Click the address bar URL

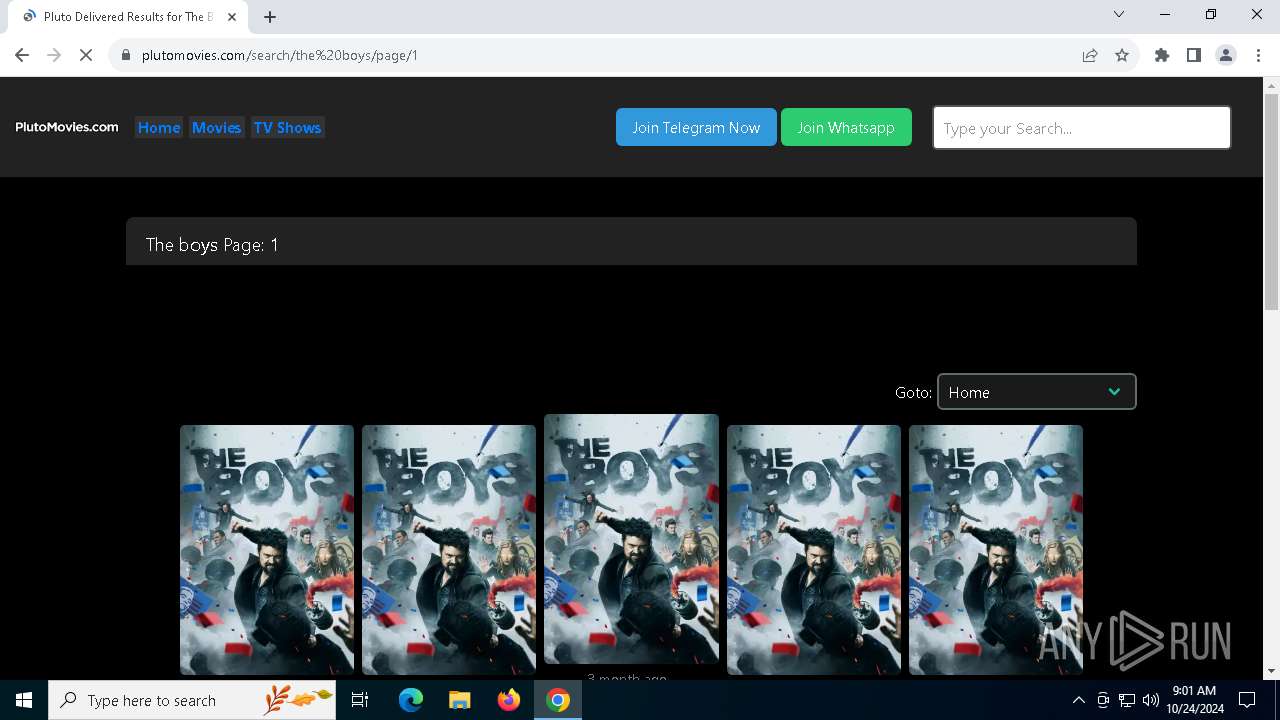click(x=280, y=55)
